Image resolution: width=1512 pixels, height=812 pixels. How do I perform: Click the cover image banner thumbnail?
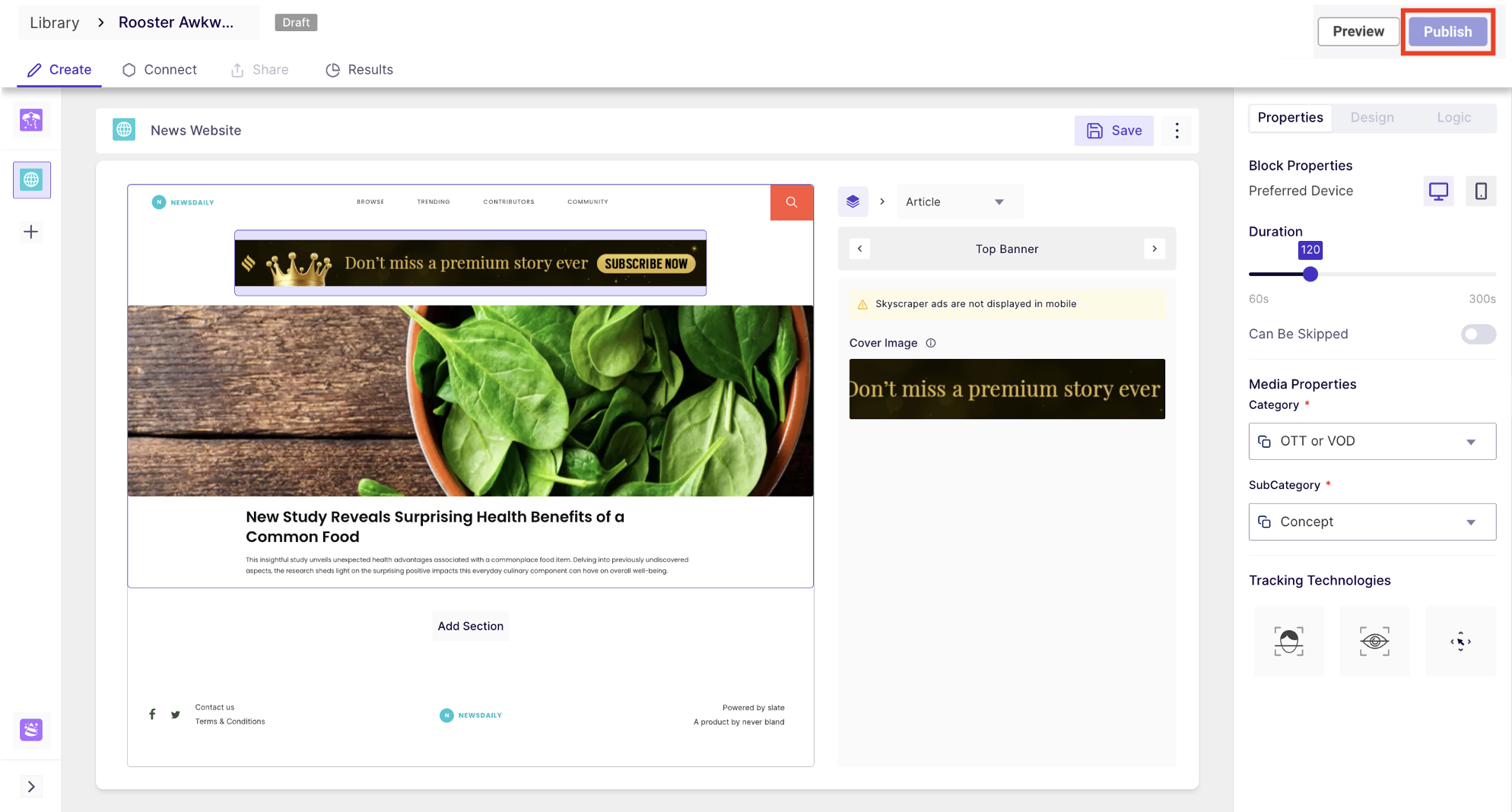coord(1006,389)
